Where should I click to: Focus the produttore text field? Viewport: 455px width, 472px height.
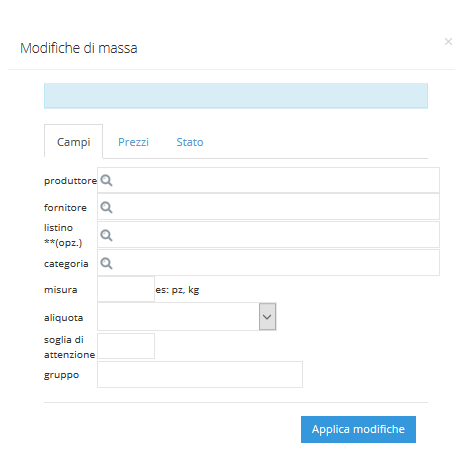click(x=268, y=180)
